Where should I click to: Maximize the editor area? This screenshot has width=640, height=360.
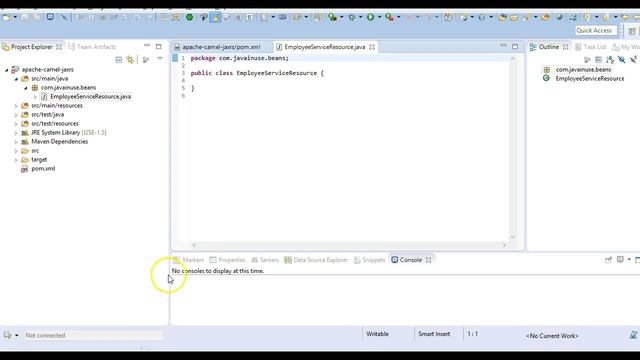[x=515, y=47]
